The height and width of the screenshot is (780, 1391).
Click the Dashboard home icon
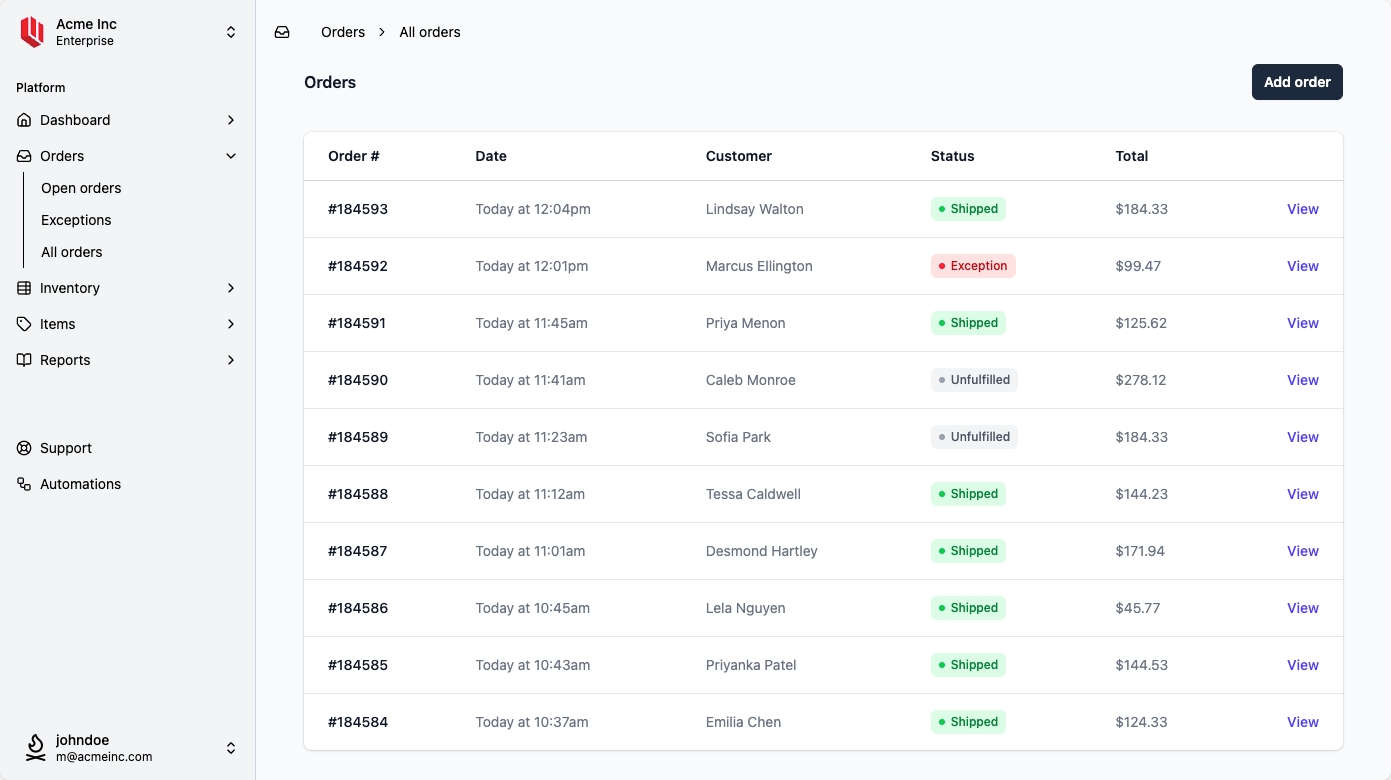click(x=24, y=120)
